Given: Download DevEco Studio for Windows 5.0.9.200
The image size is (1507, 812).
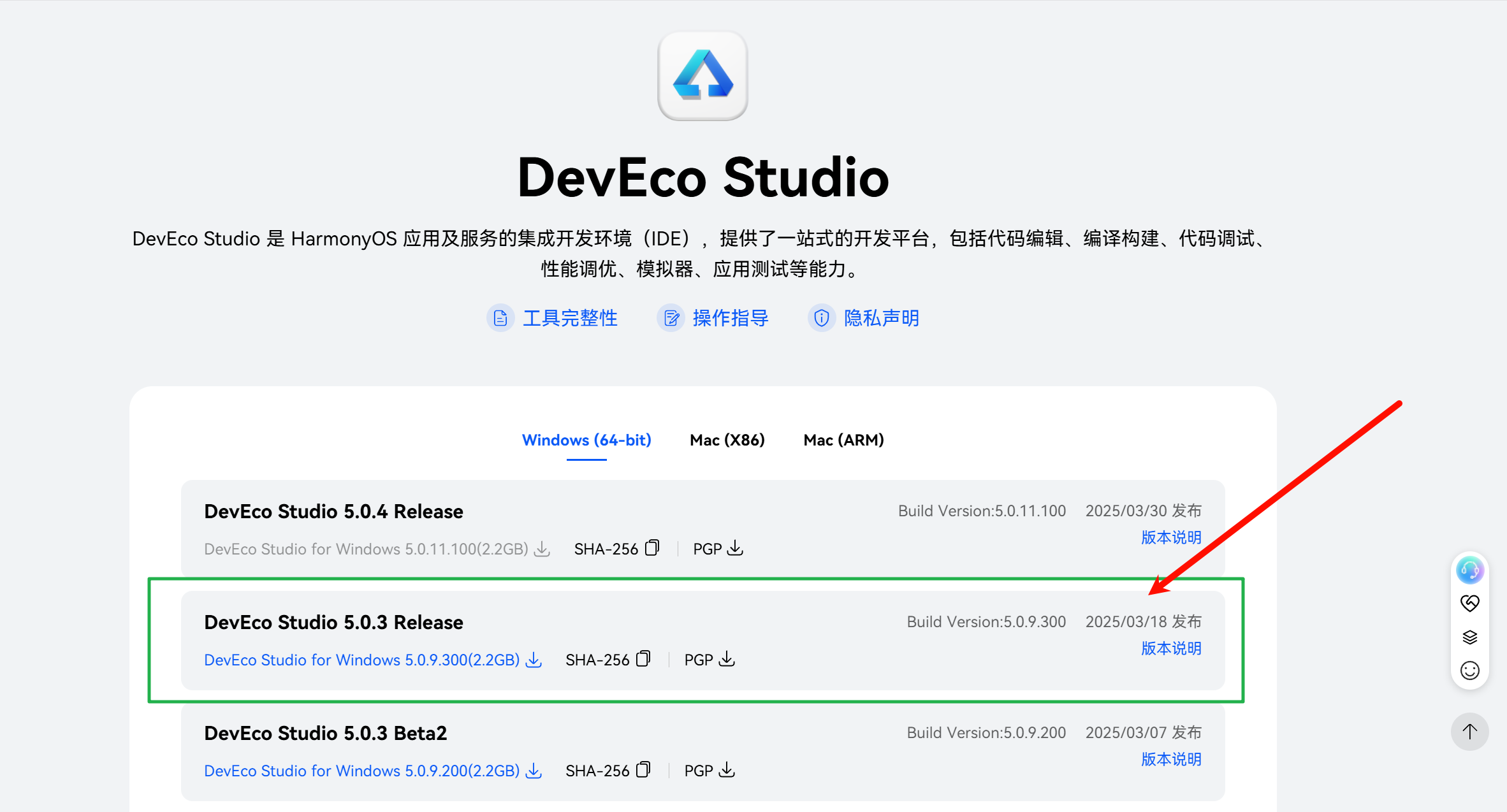Looking at the screenshot, I should coord(361,771).
